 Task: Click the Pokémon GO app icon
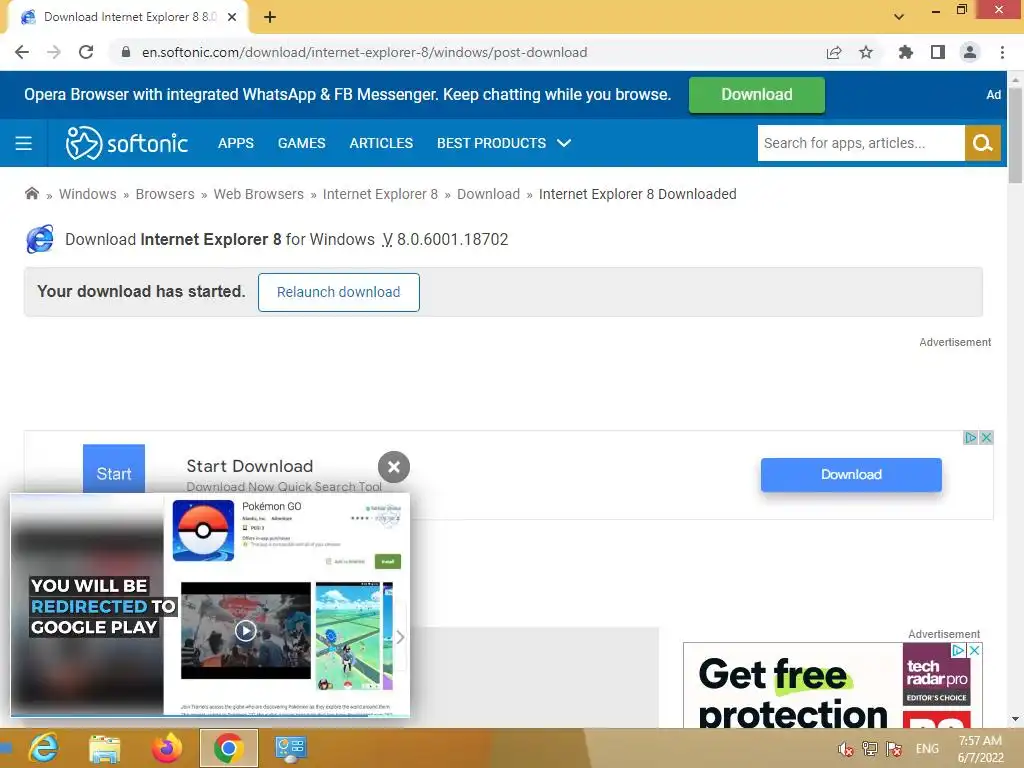(x=203, y=530)
